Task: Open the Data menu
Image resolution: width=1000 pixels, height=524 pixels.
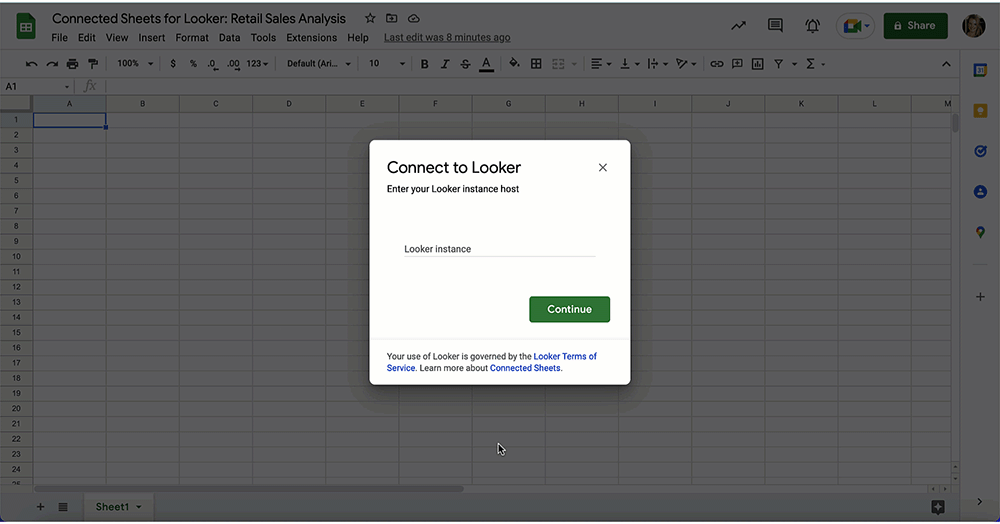Action: [x=229, y=38]
